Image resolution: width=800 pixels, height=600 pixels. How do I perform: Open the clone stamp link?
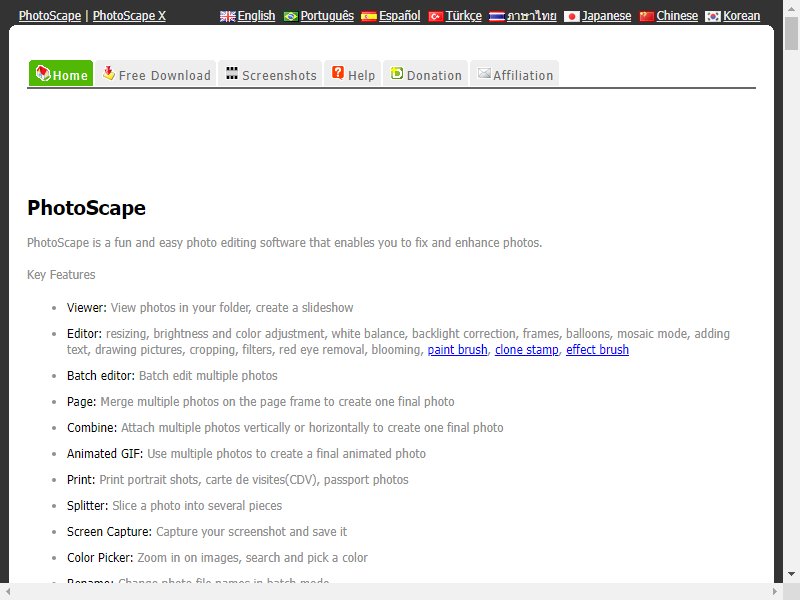pyautogui.click(x=527, y=349)
